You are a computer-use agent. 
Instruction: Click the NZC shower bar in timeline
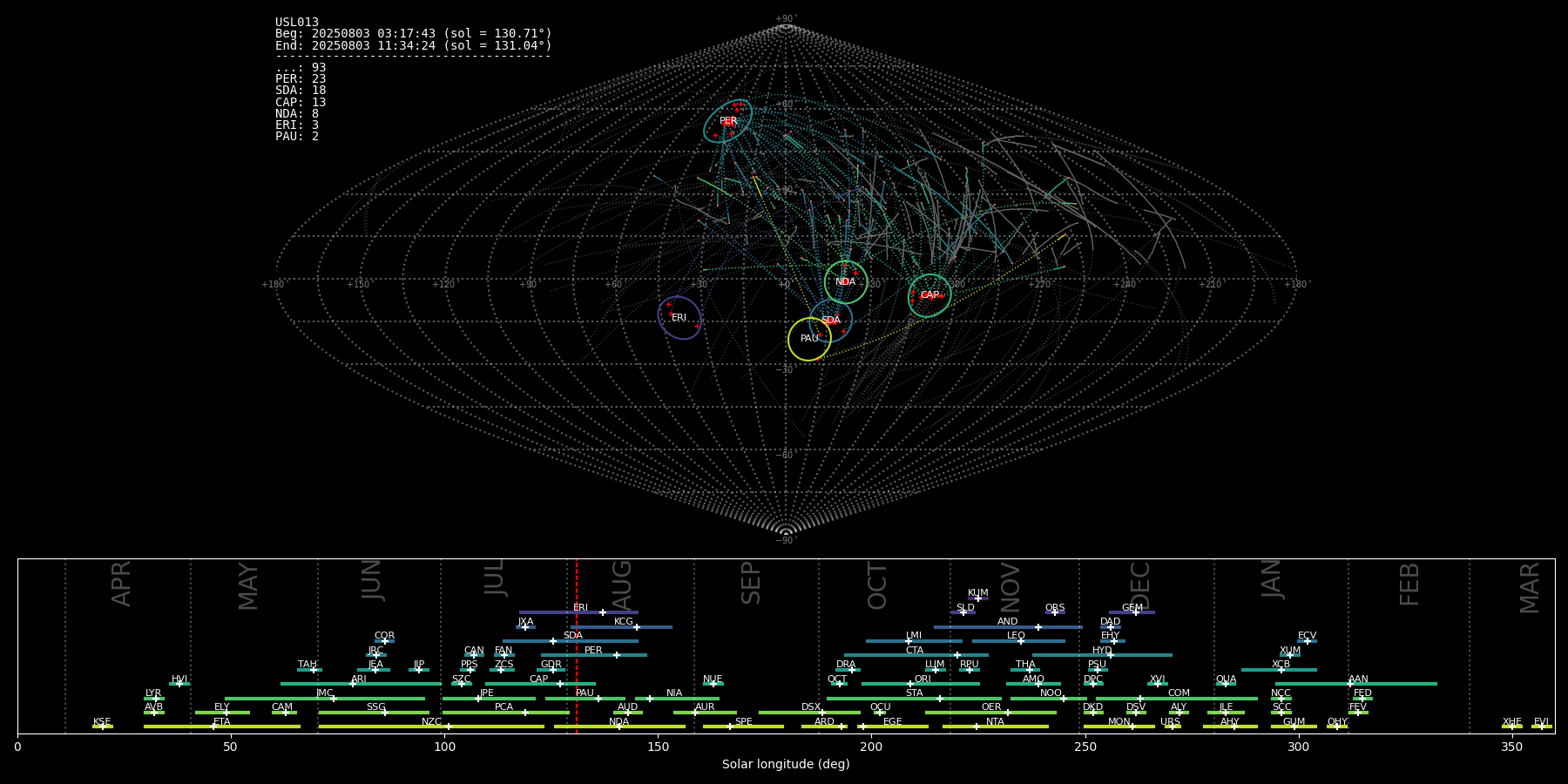coord(431,727)
